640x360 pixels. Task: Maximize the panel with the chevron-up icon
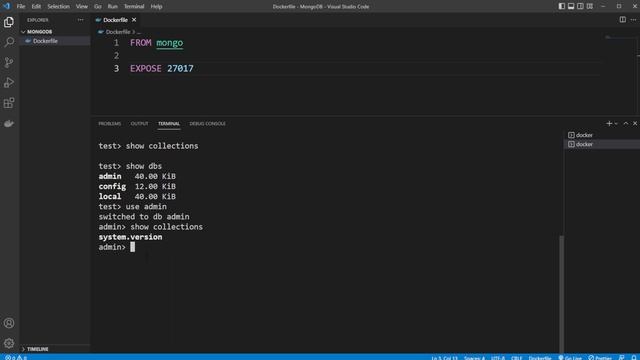(x=626, y=123)
